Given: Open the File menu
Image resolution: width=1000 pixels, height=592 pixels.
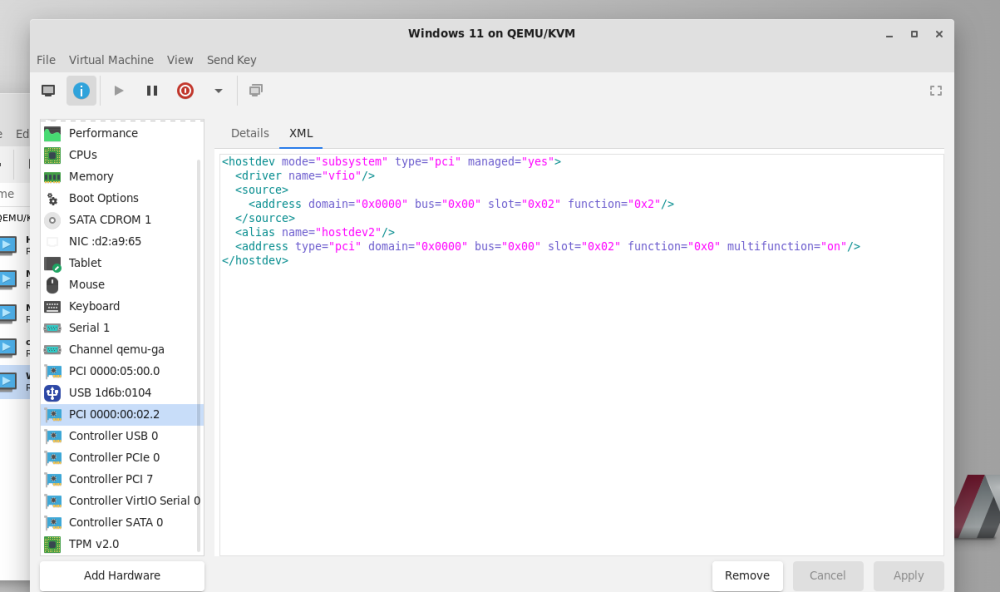Looking at the screenshot, I should [46, 60].
